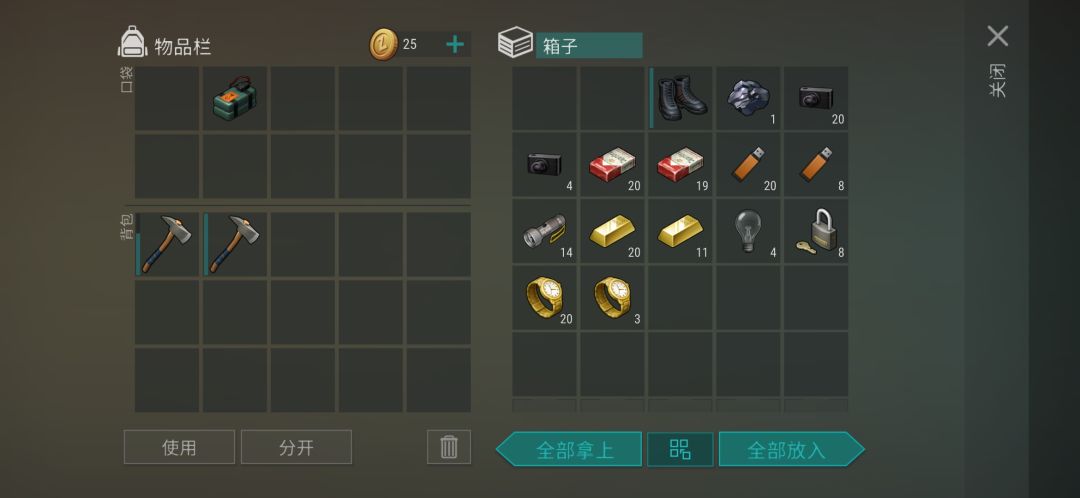This screenshot has width=1080, height=498.
Task: Select the dynamite pack in pocket slot
Action: click(235, 98)
